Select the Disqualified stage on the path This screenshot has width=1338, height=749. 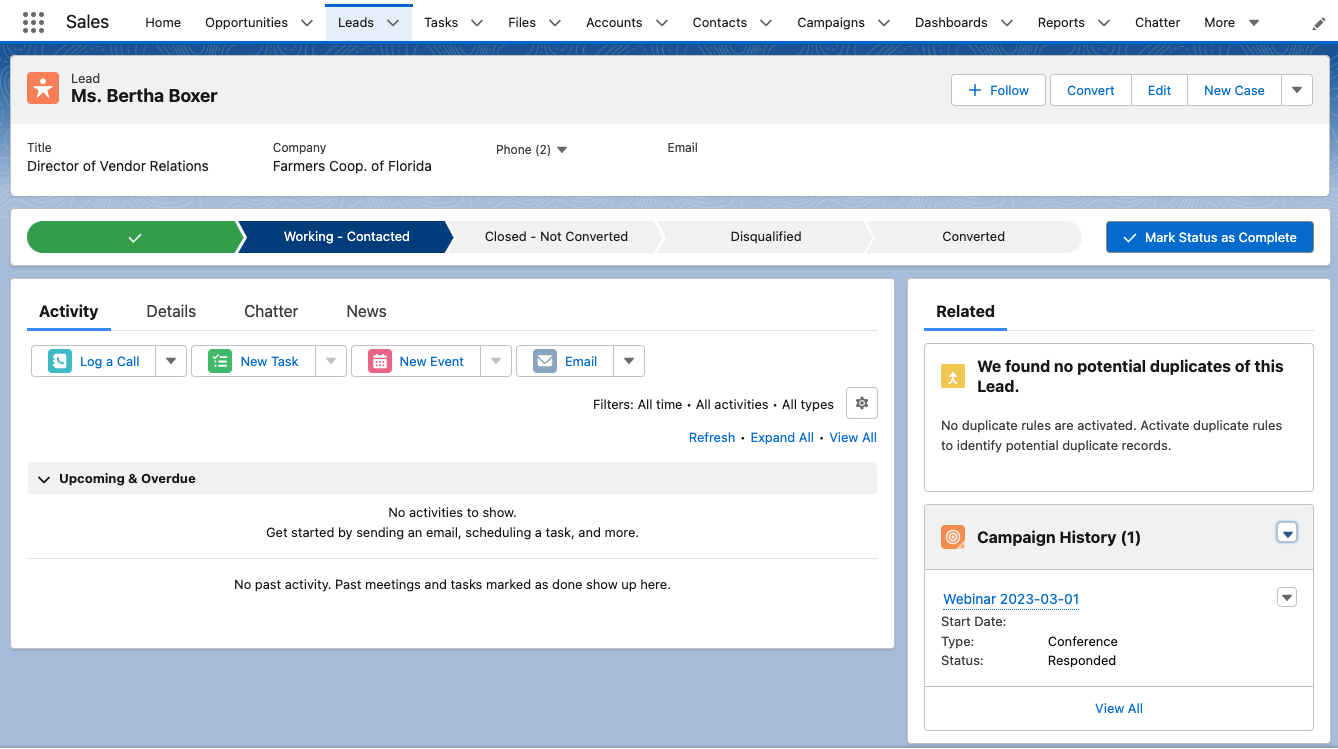click(765, 236)
